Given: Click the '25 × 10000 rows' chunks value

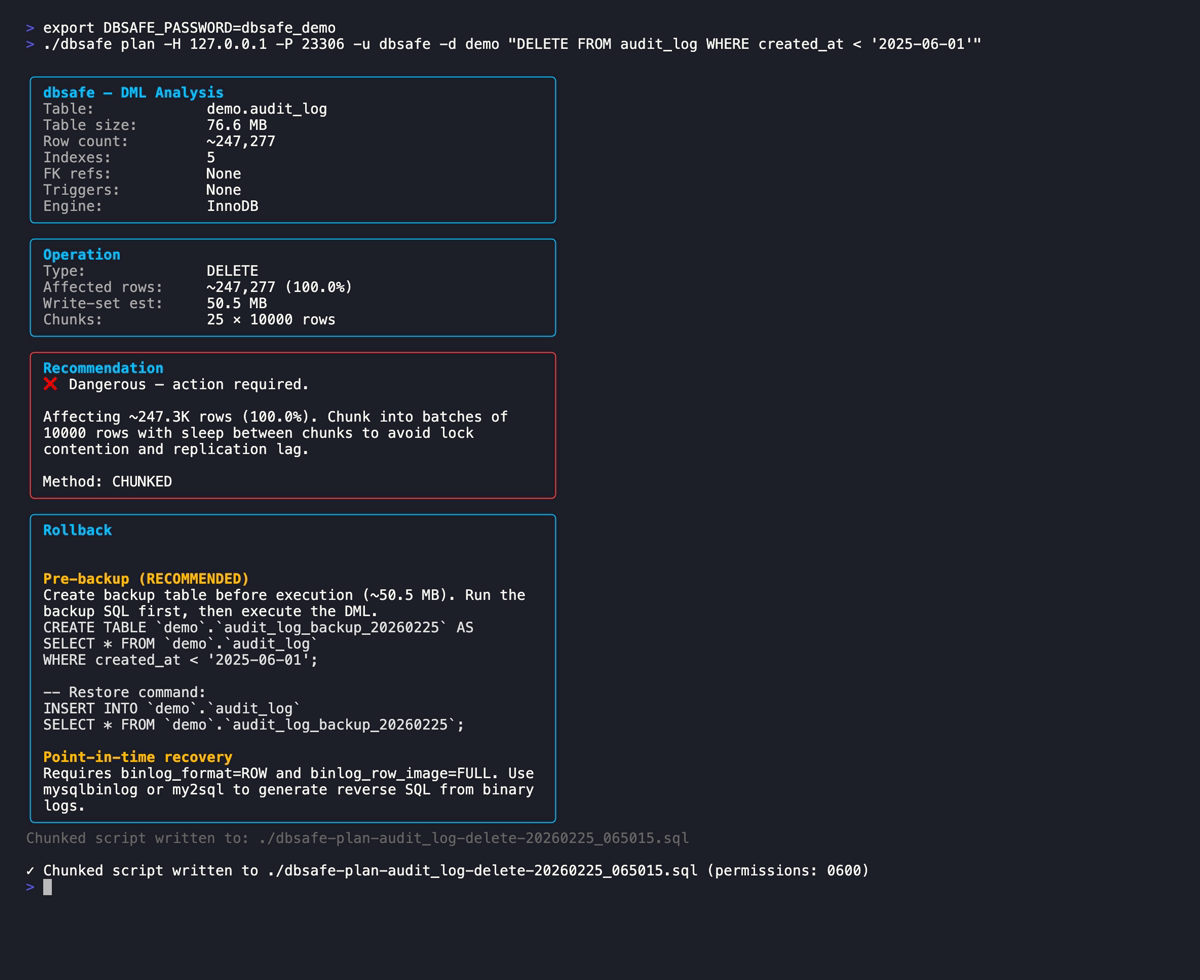Looking at the screenshot, I should pos(271,319).
